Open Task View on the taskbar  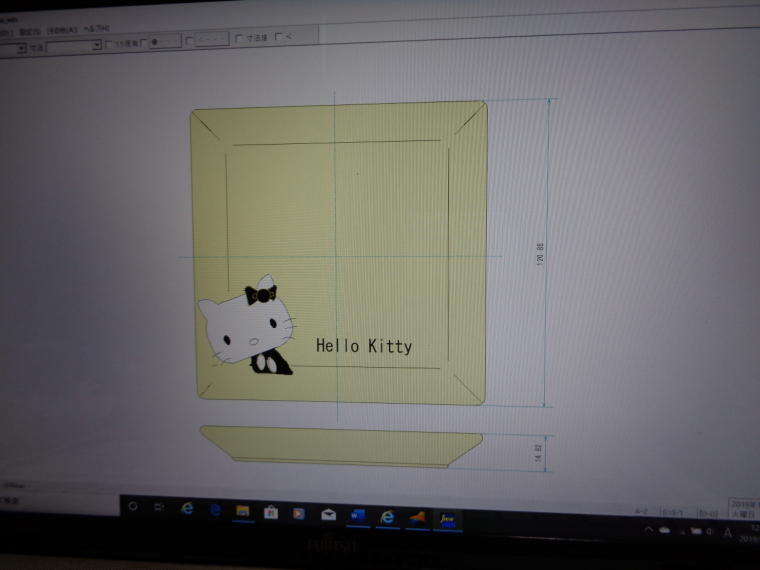159,507
